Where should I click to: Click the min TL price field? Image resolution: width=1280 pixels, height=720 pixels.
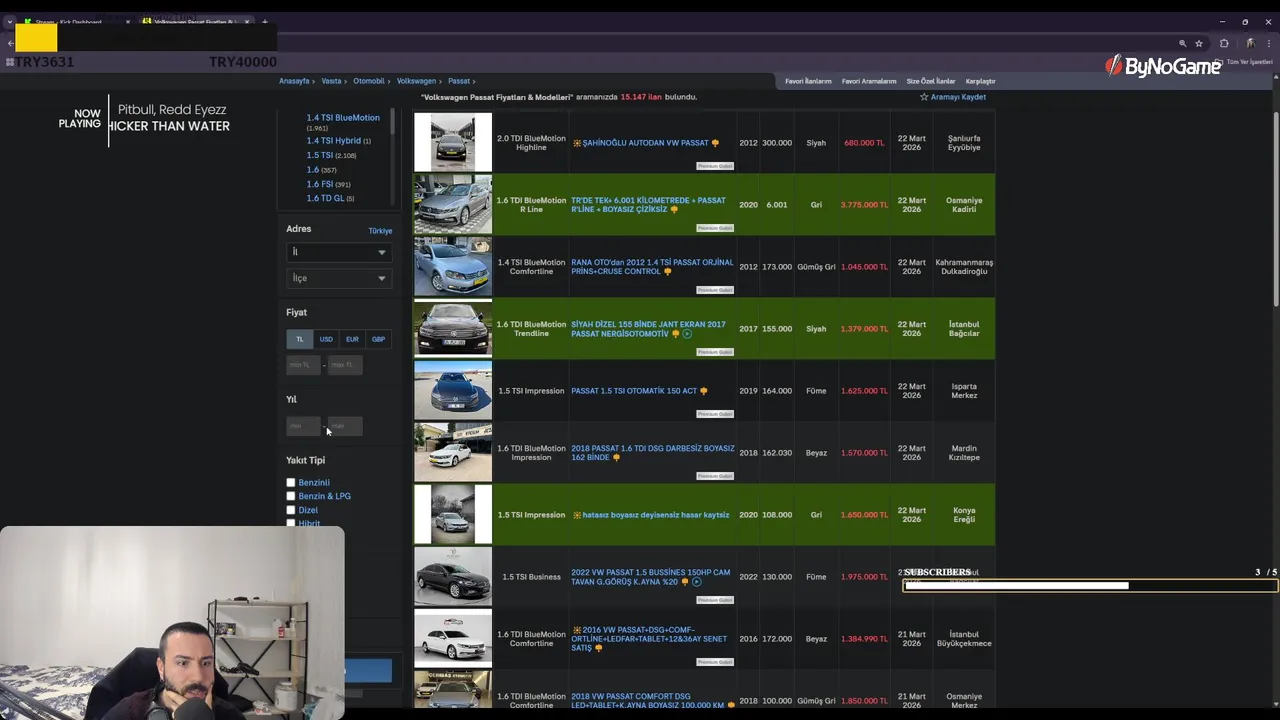point(303,365)
